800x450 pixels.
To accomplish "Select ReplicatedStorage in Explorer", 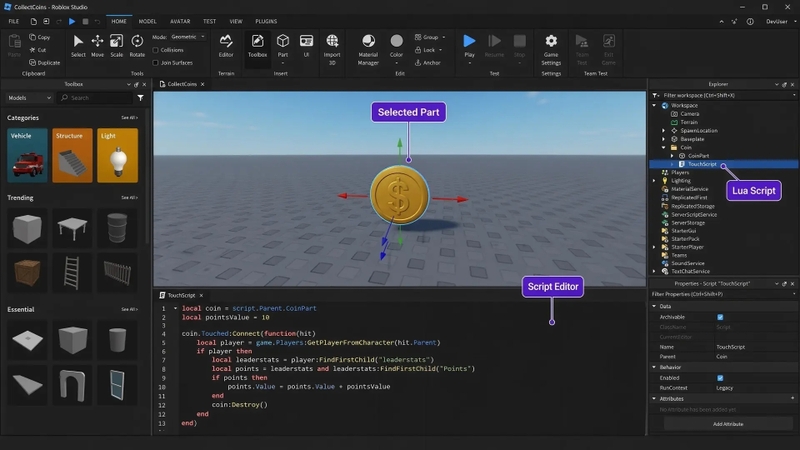I will pos(692,206).
